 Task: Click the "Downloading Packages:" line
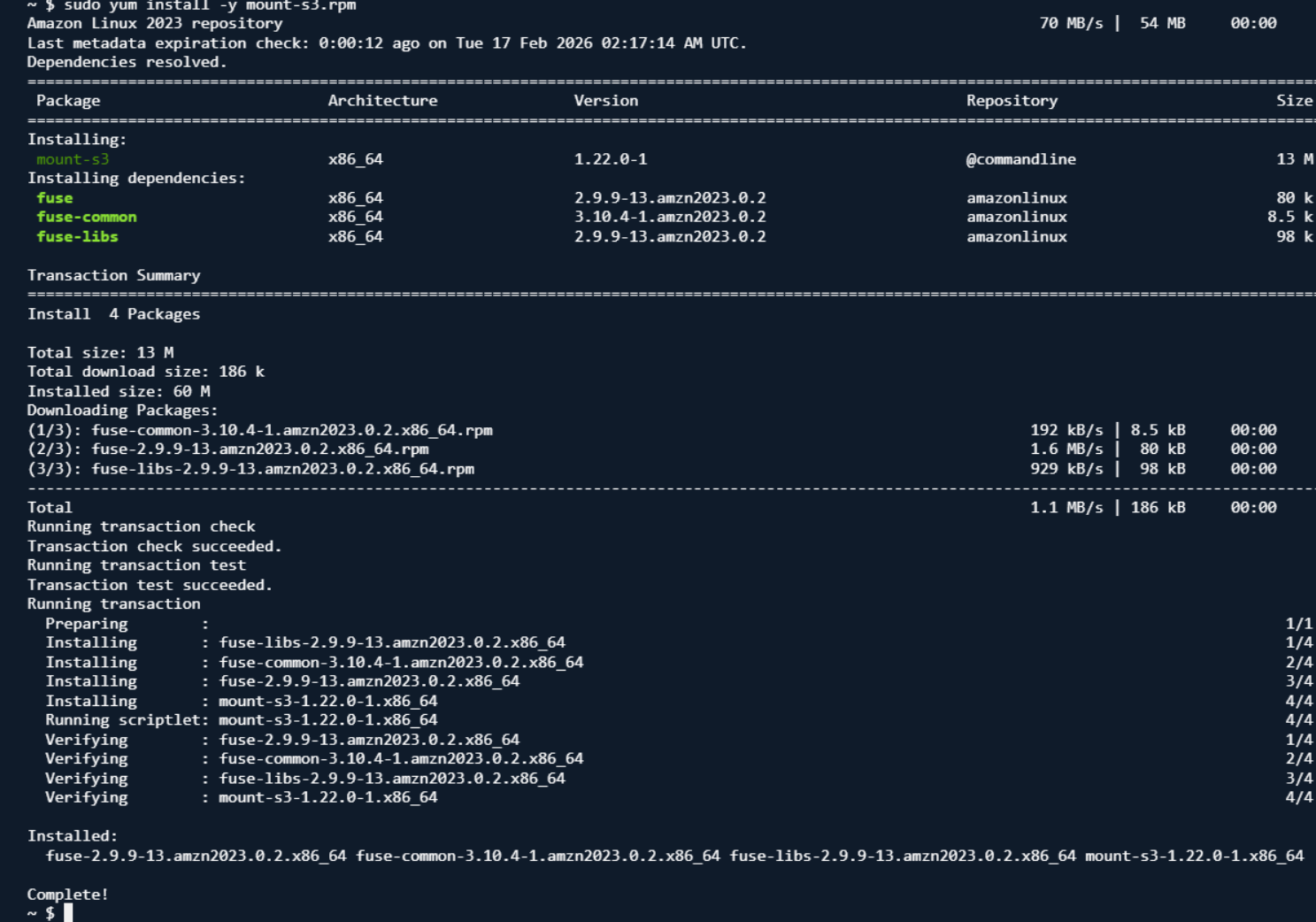point(123,411)
